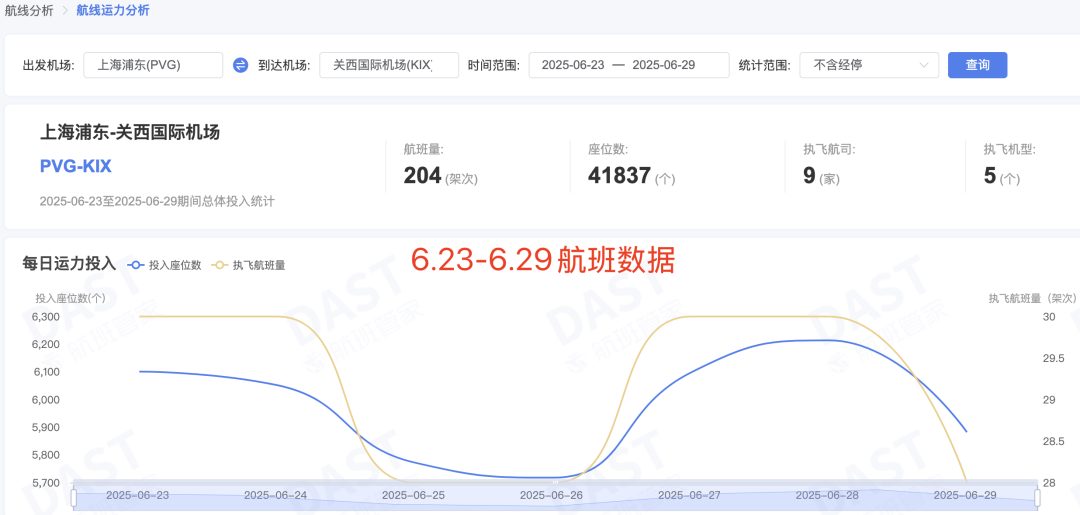Click the 2025-06-25 axis label
The height and width of the screenshot is (515, 1080).
(x=413, y=495)
